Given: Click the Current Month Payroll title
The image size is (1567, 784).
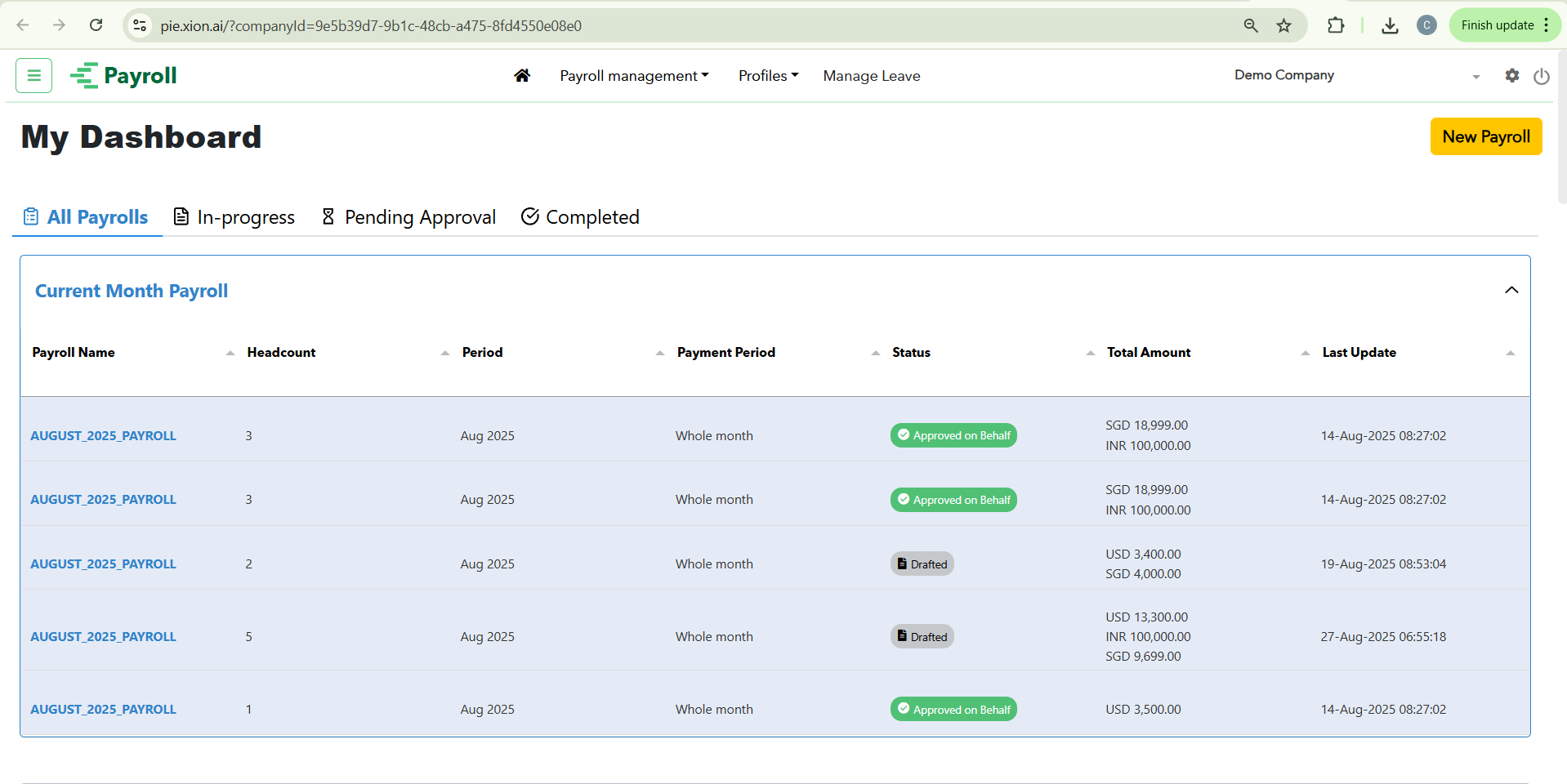Looking at the screenshot, I should [132, 292].
